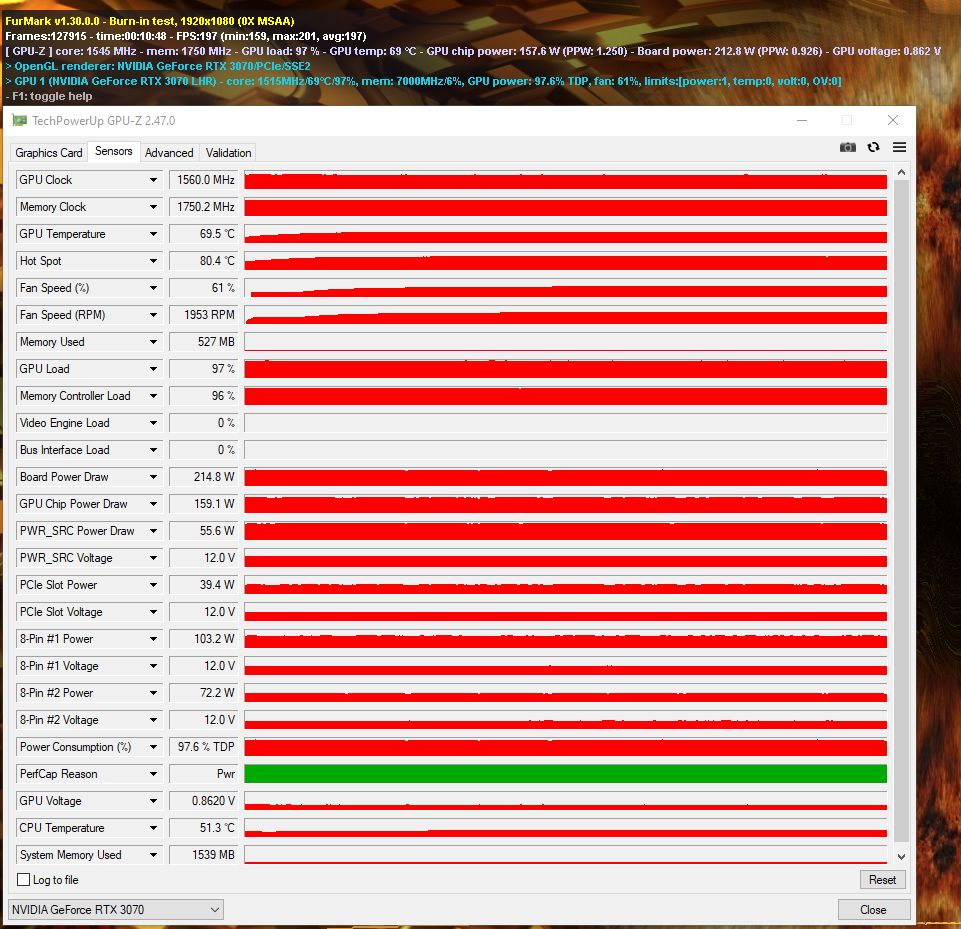Click the green PerfCap Reason graph bar

pos(566,773)
